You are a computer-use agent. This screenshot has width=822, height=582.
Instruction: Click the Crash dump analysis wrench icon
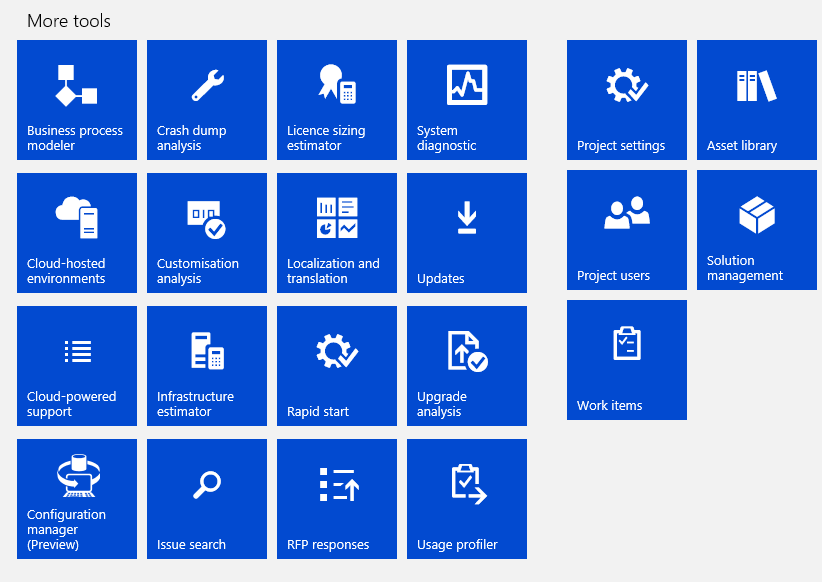click(x=207, y=86)
